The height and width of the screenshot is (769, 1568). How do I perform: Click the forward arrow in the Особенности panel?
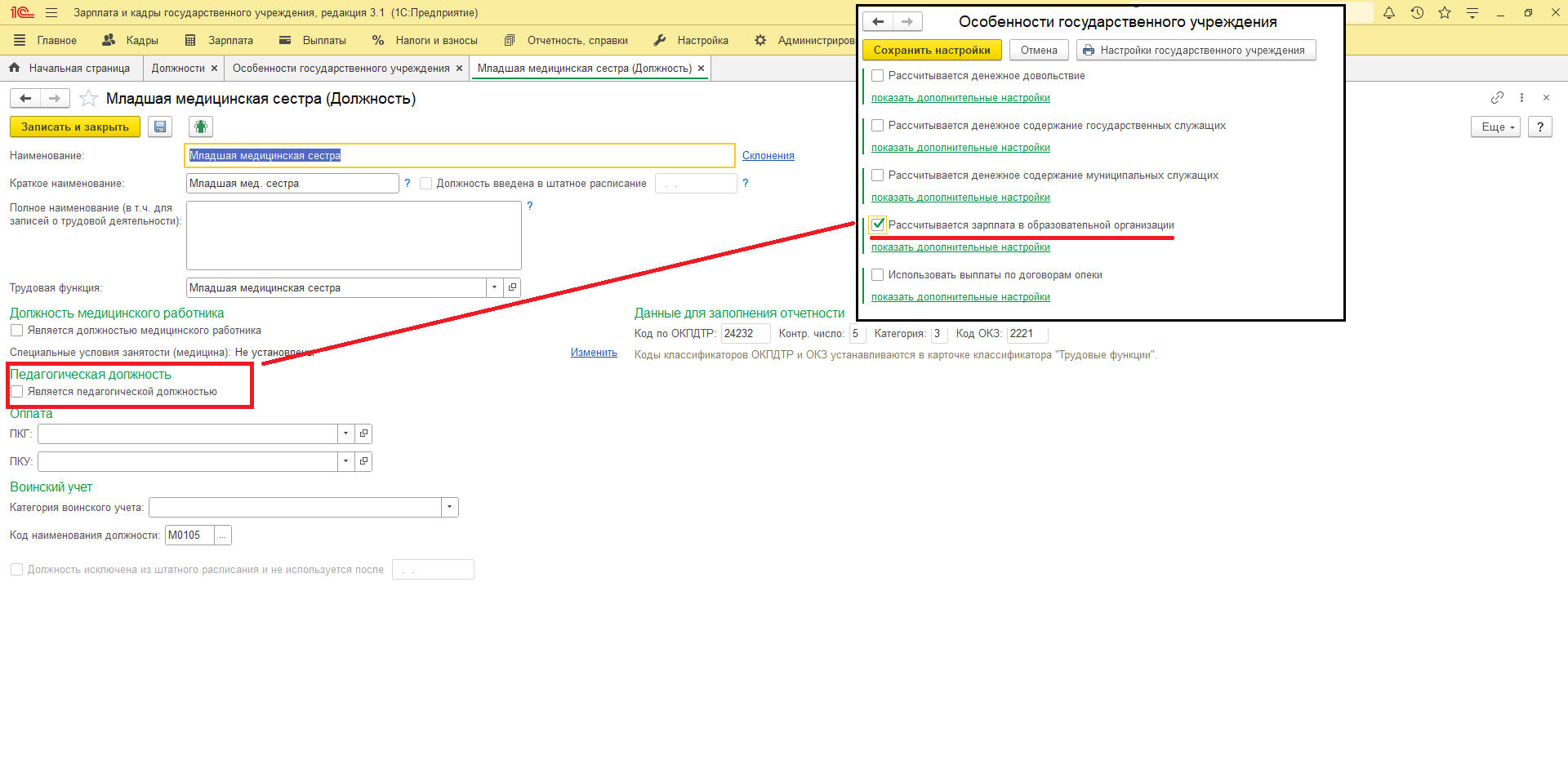point(907,22)
